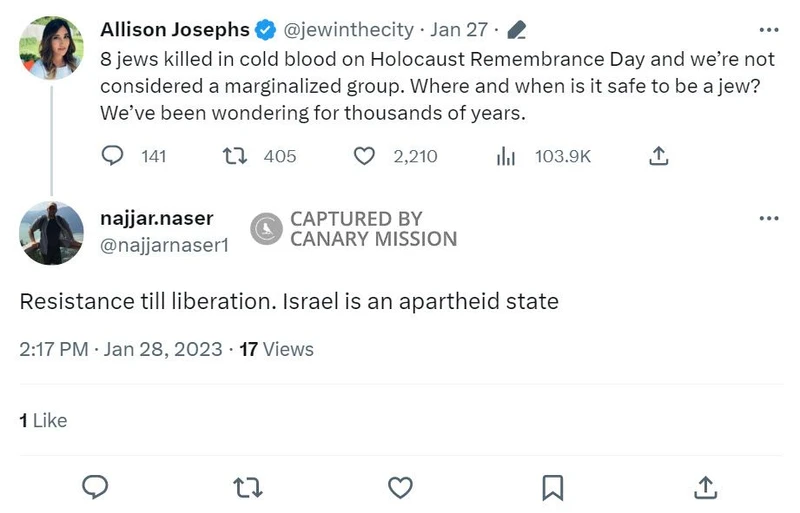The width and height of the screenshot is (800, 513).
Task: Open the 2:17 PM Jan 28, 2023 timestamp
Action: point(119,349)
